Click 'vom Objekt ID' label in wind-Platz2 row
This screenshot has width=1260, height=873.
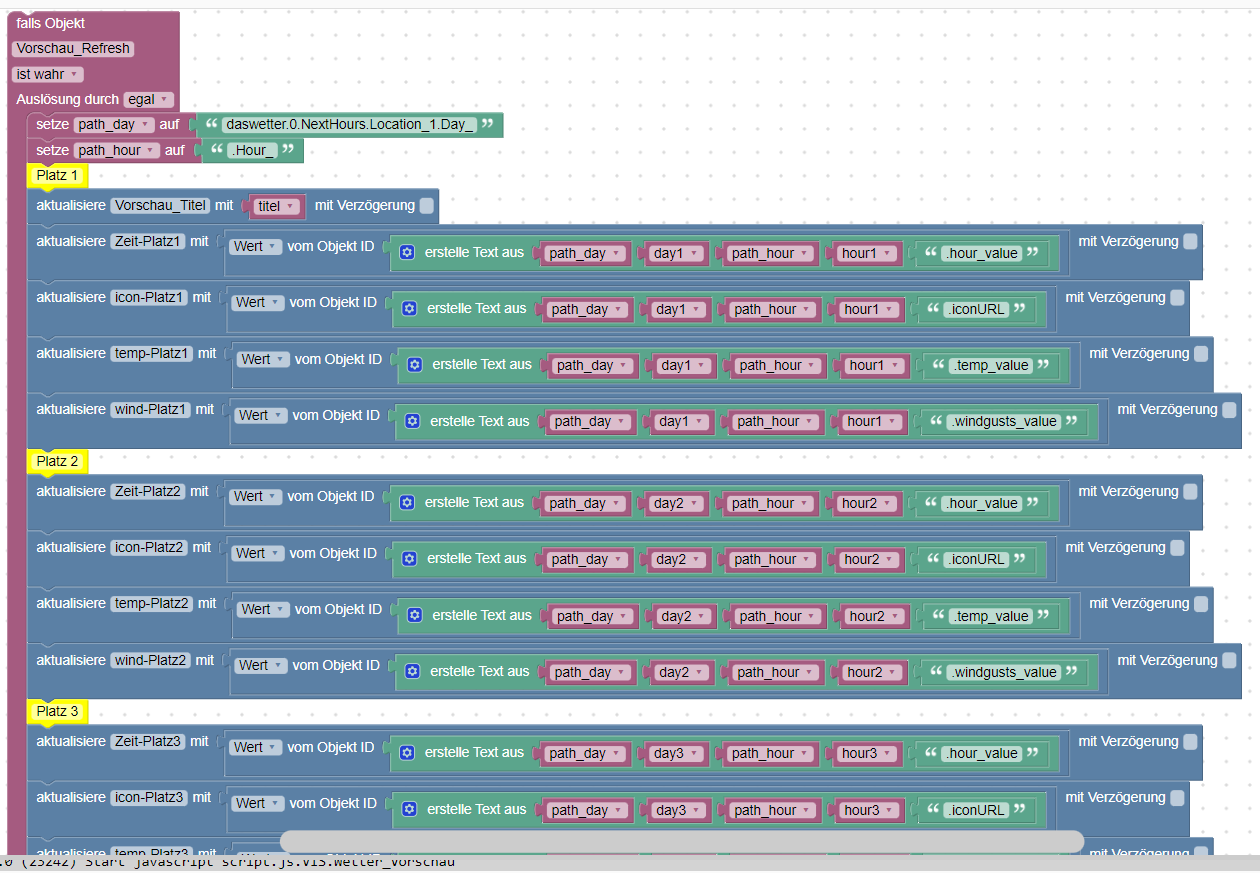336,665
